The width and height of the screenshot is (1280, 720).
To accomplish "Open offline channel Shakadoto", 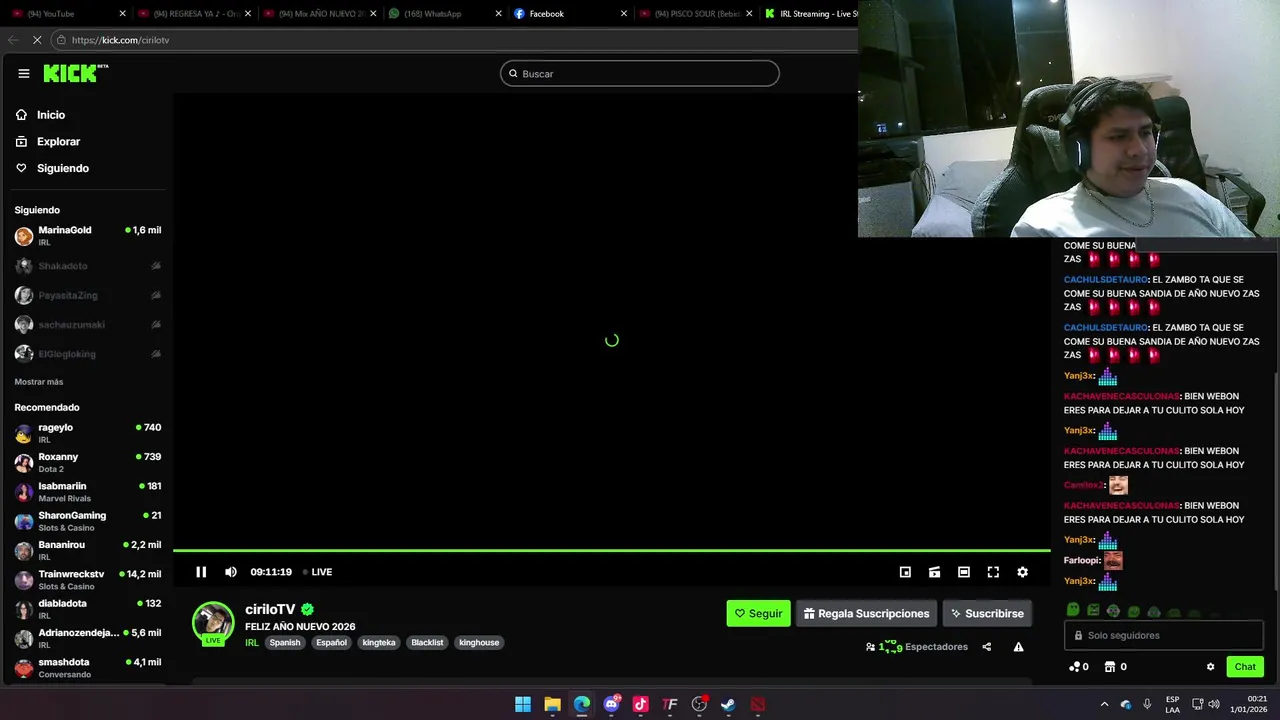I will pyautogui.click(x=88, y=266).
